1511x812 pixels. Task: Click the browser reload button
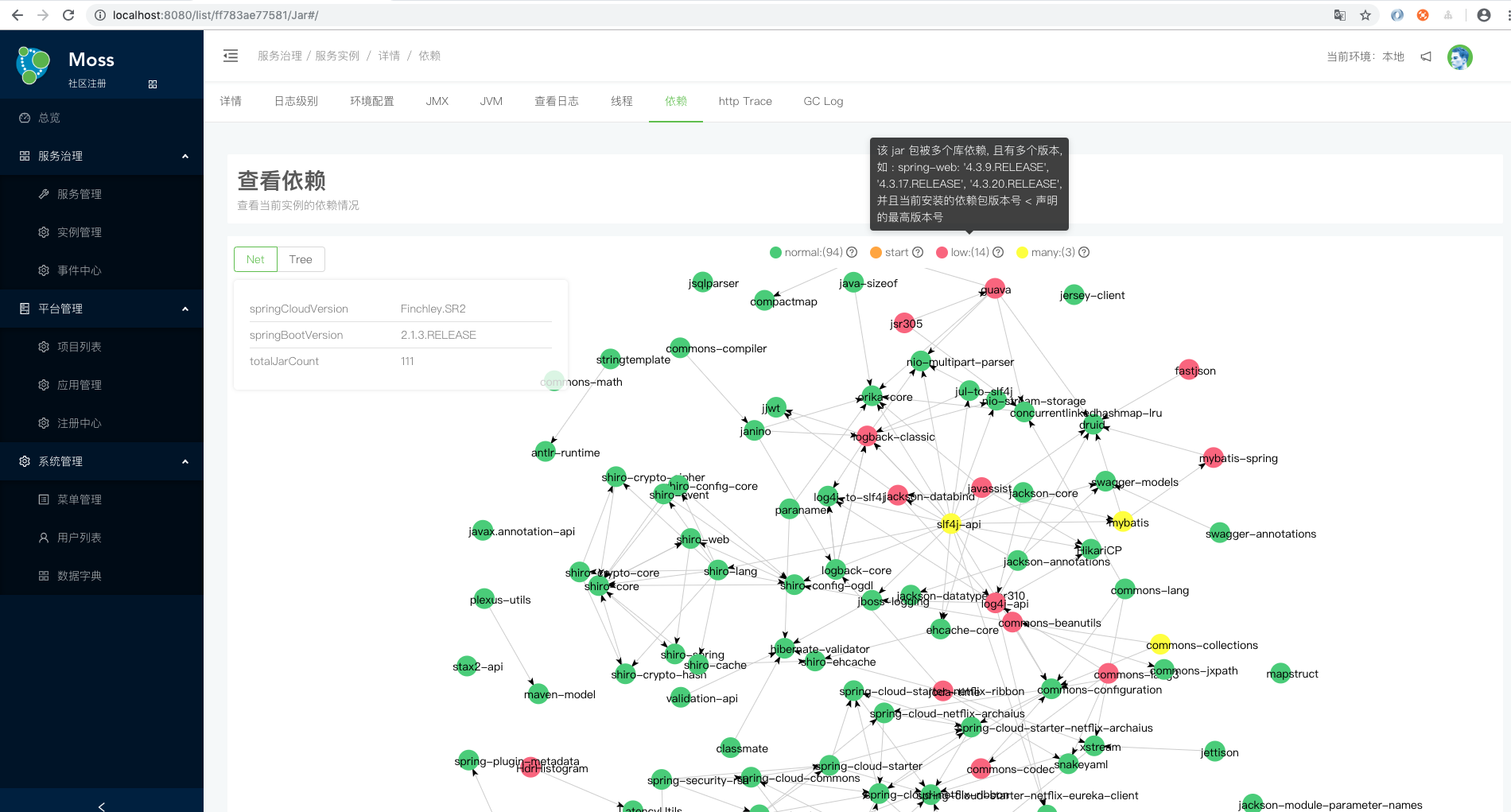pos(68,15)
